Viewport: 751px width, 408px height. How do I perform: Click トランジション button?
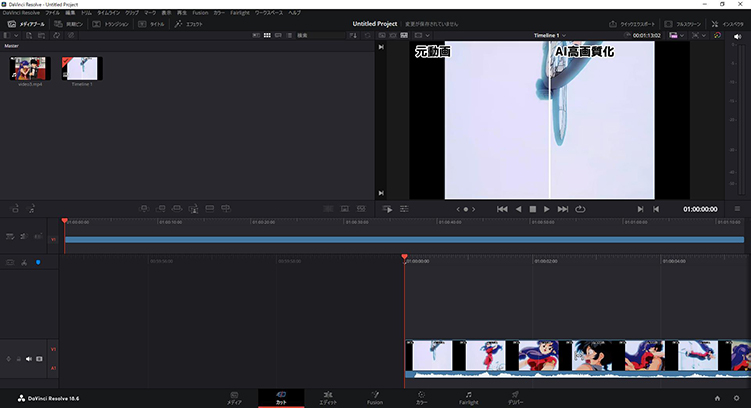(111, 24)
